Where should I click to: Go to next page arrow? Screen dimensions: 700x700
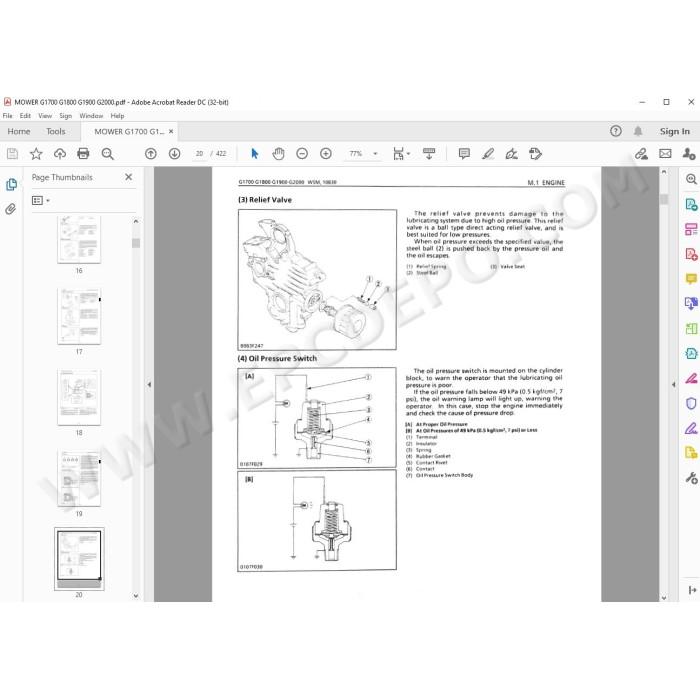point(175,154)
